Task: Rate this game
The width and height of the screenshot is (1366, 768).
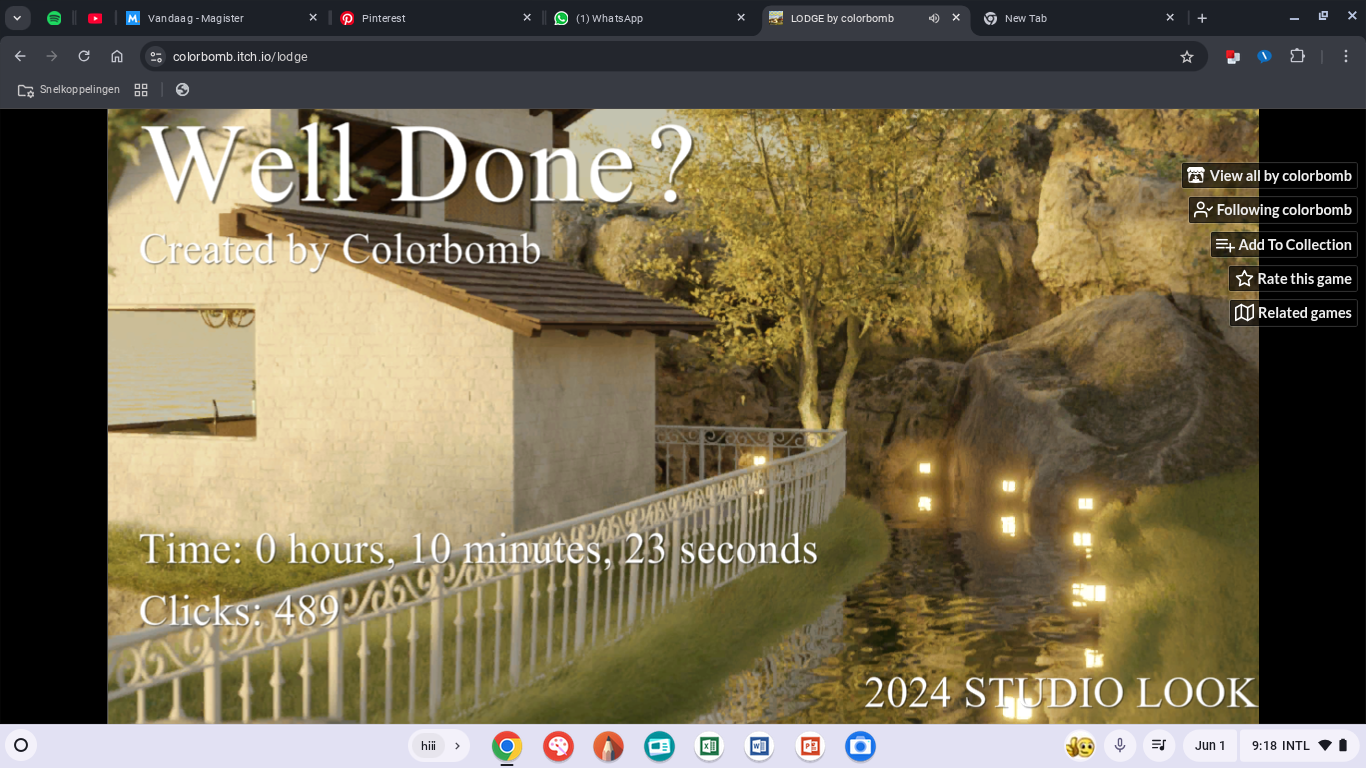Action: coord(1293,279)
